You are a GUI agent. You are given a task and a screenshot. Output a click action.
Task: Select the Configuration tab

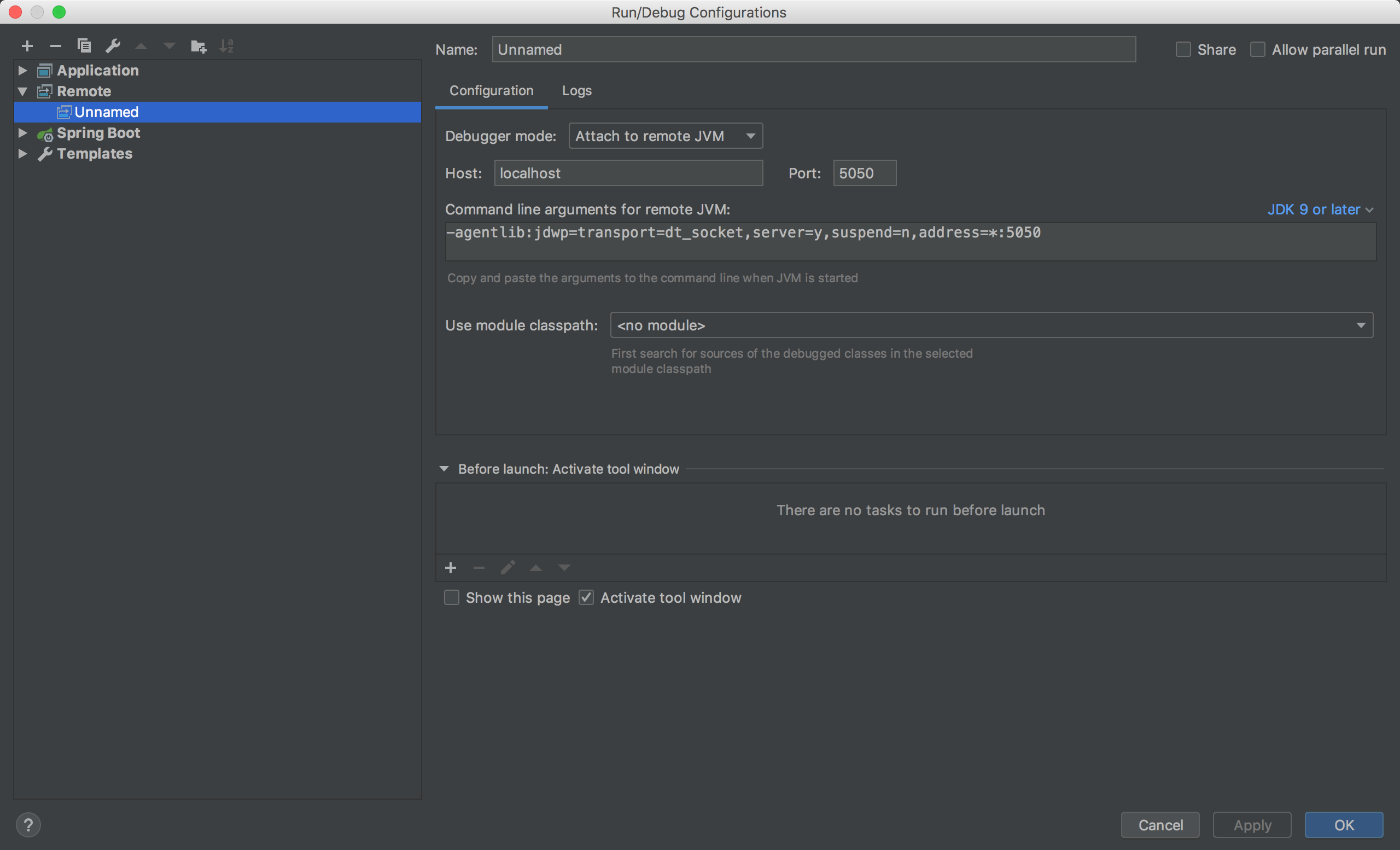(491, 91)
